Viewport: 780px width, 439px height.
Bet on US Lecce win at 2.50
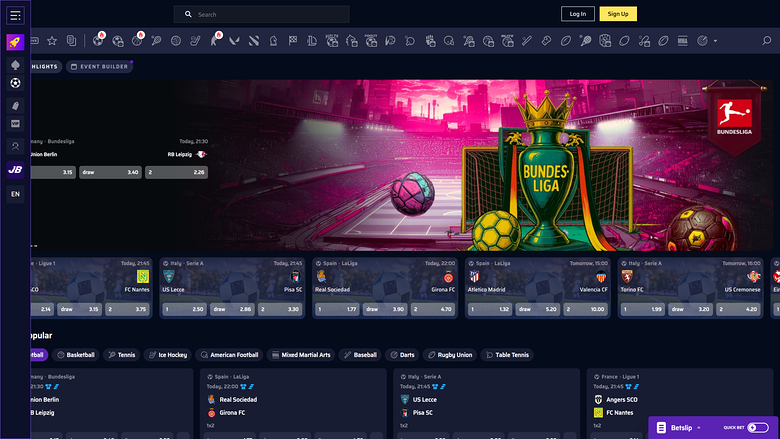coord(185,309)
